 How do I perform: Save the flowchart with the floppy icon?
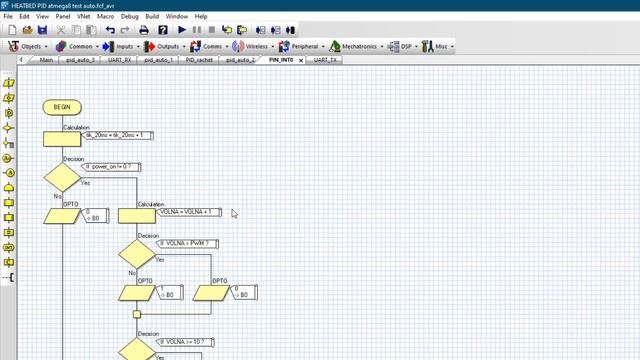coord(42,30)
